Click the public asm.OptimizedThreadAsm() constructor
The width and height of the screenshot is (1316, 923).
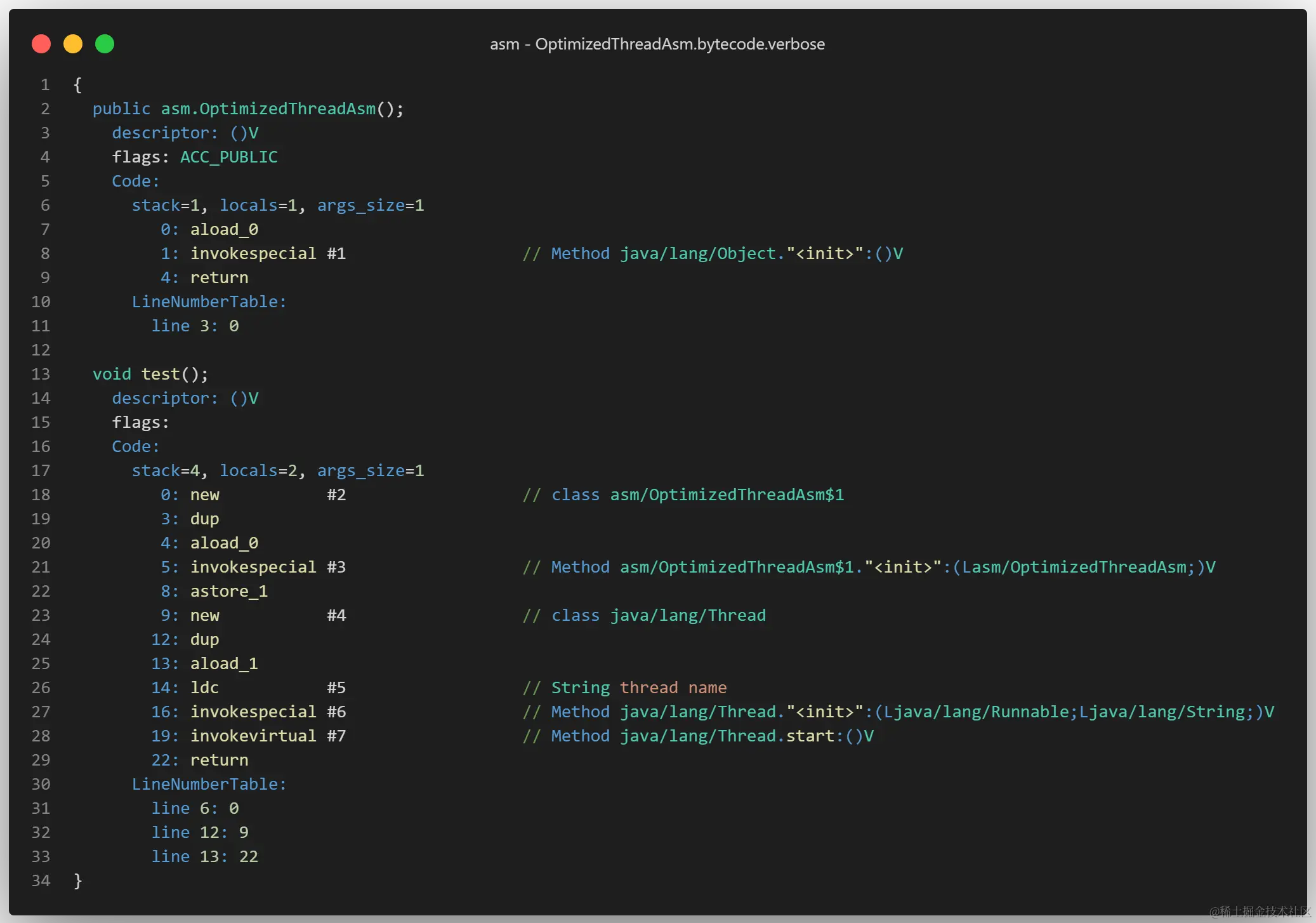[x=247, y=109]
